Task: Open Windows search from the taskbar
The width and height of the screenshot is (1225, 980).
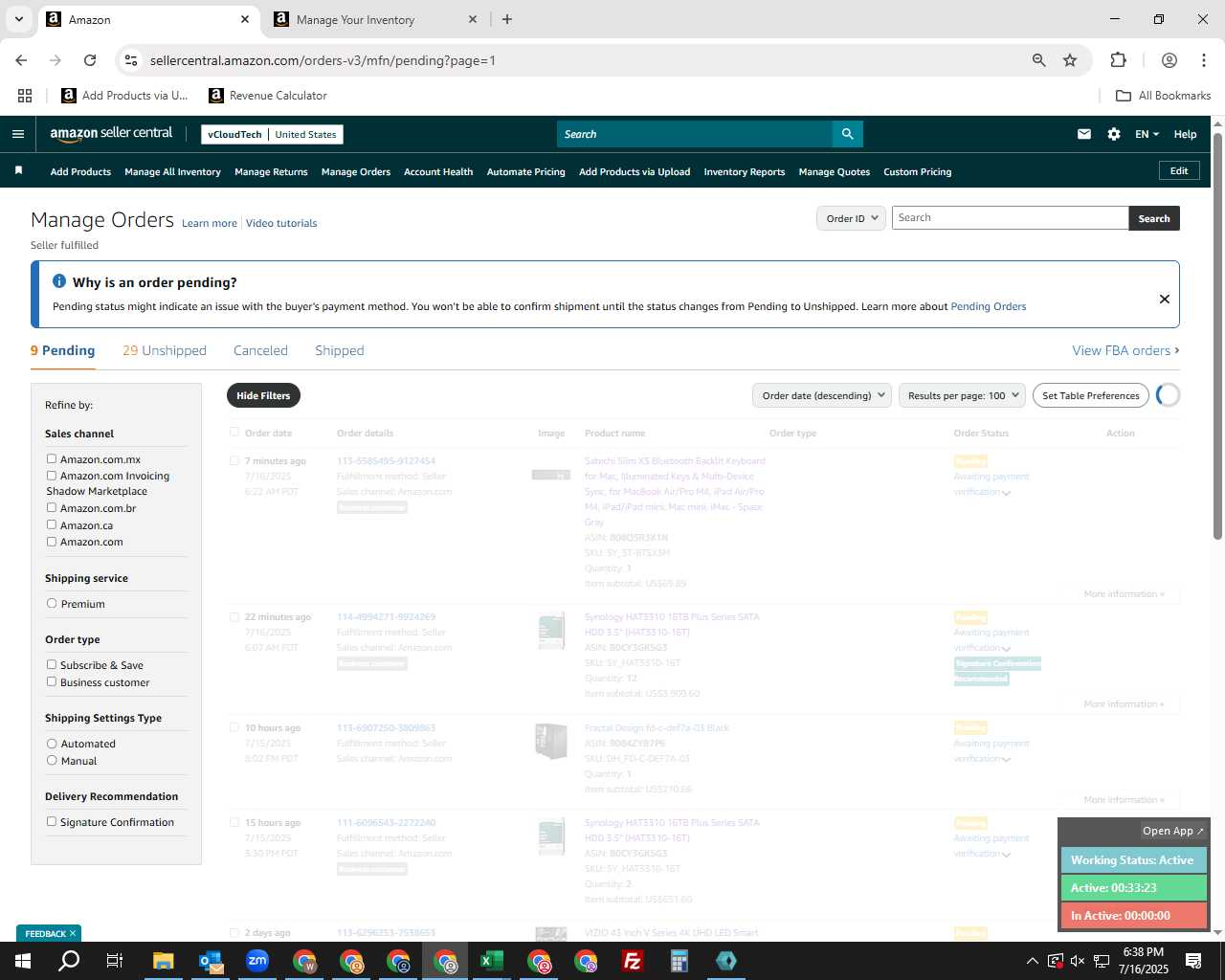Action: 69,961
